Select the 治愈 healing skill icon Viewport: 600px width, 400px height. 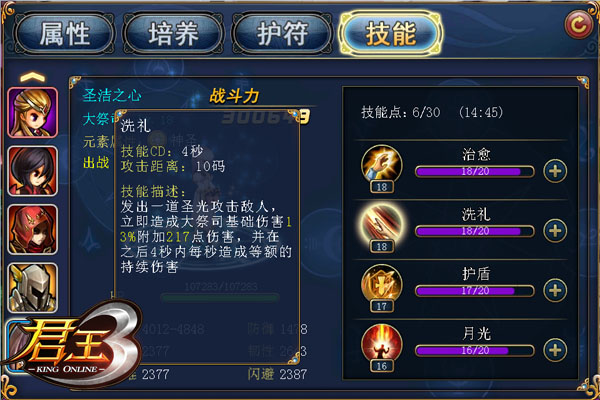point(382,165)
